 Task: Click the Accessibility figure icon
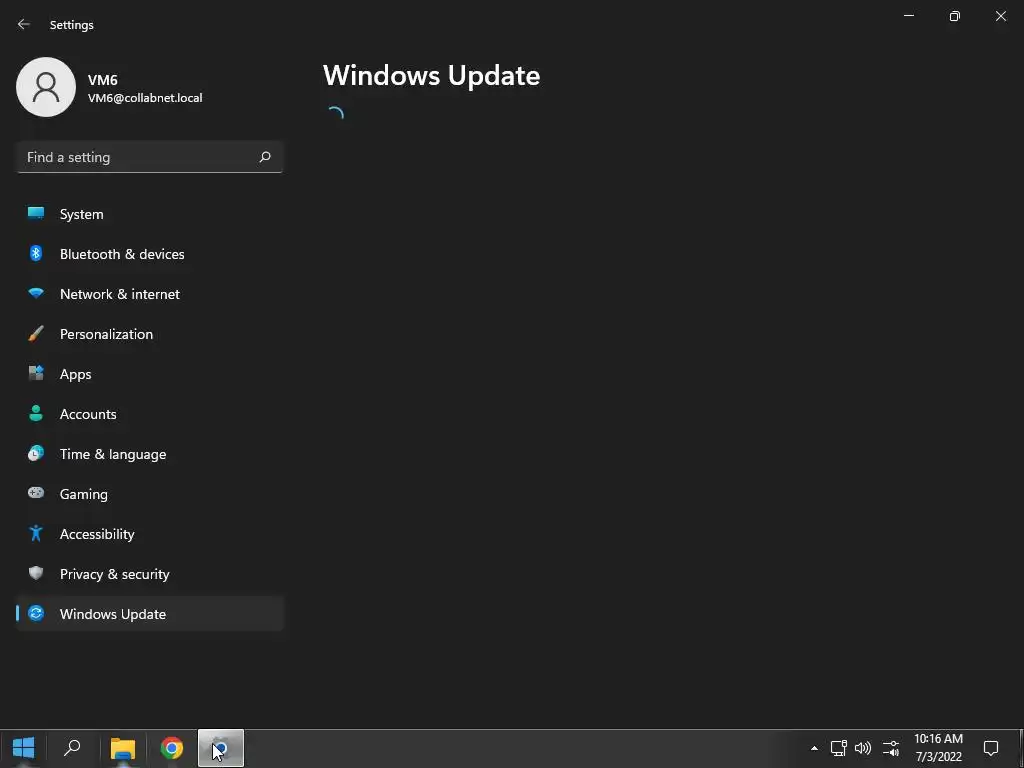click(36, 534)
